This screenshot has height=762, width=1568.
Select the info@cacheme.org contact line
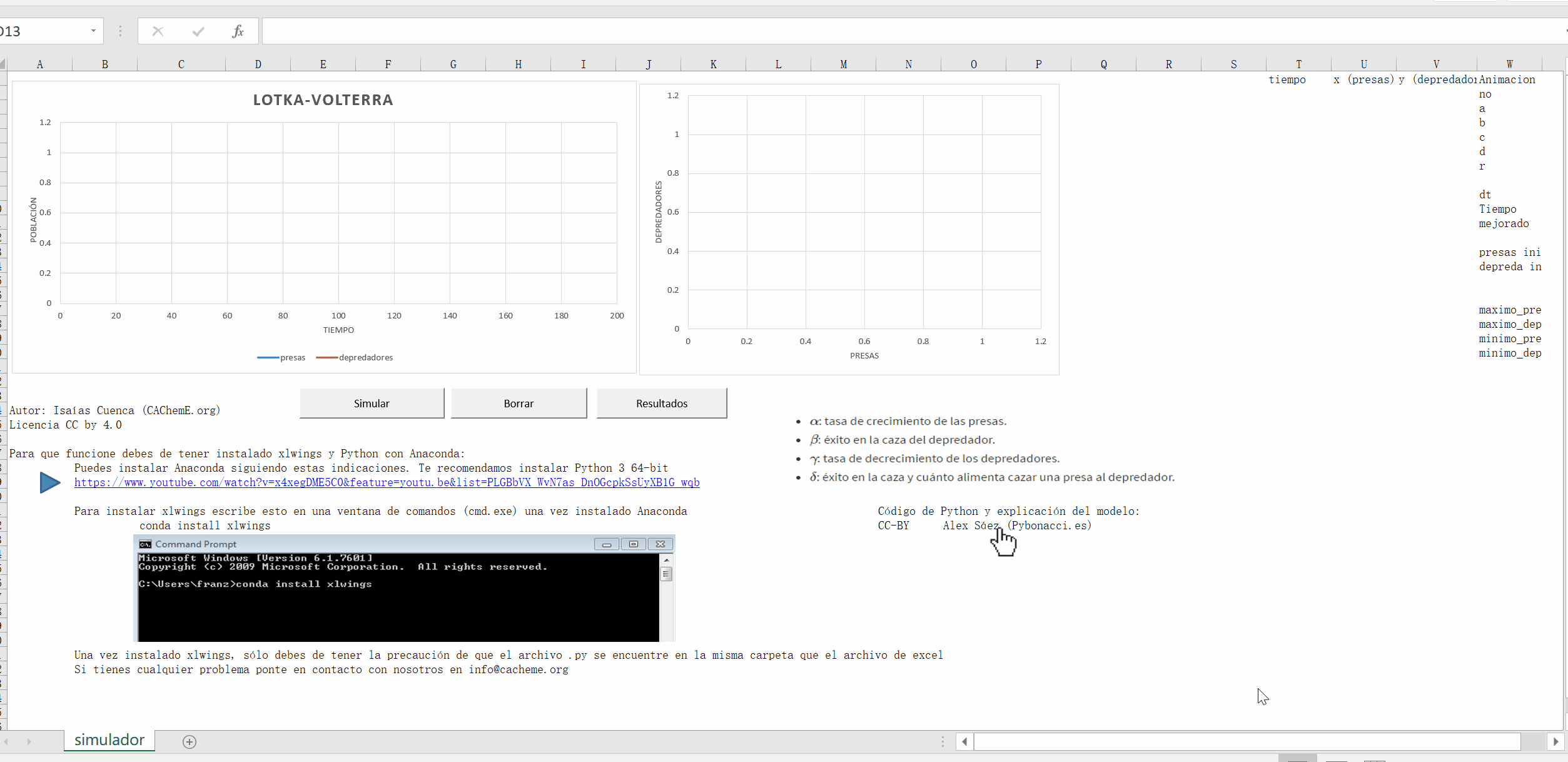[x=321, y=669]
